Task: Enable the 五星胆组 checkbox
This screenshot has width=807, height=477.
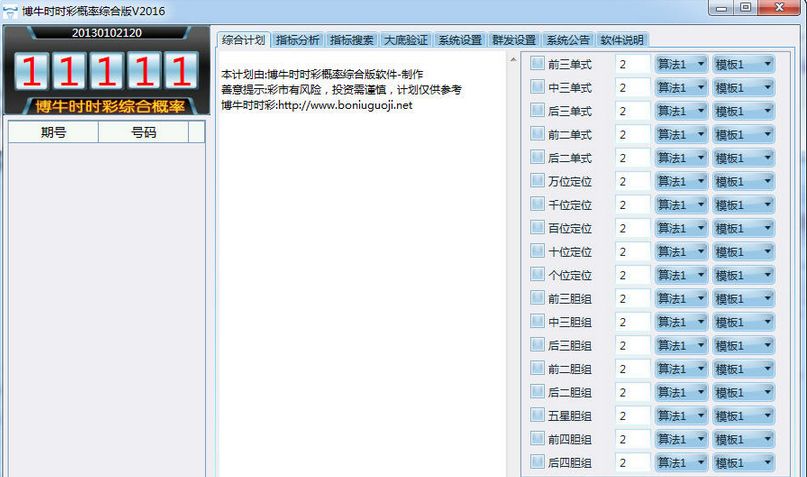Action: [x=537, y=415]
